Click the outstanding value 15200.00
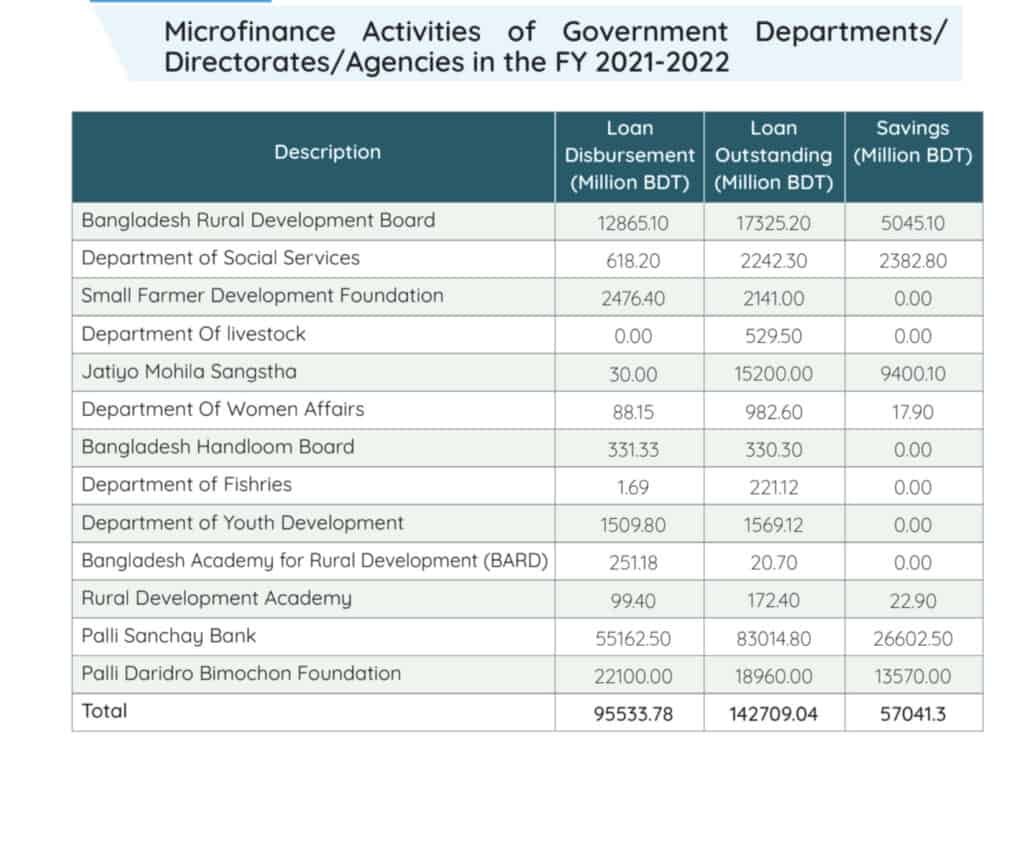 click(x=773, y=374)
